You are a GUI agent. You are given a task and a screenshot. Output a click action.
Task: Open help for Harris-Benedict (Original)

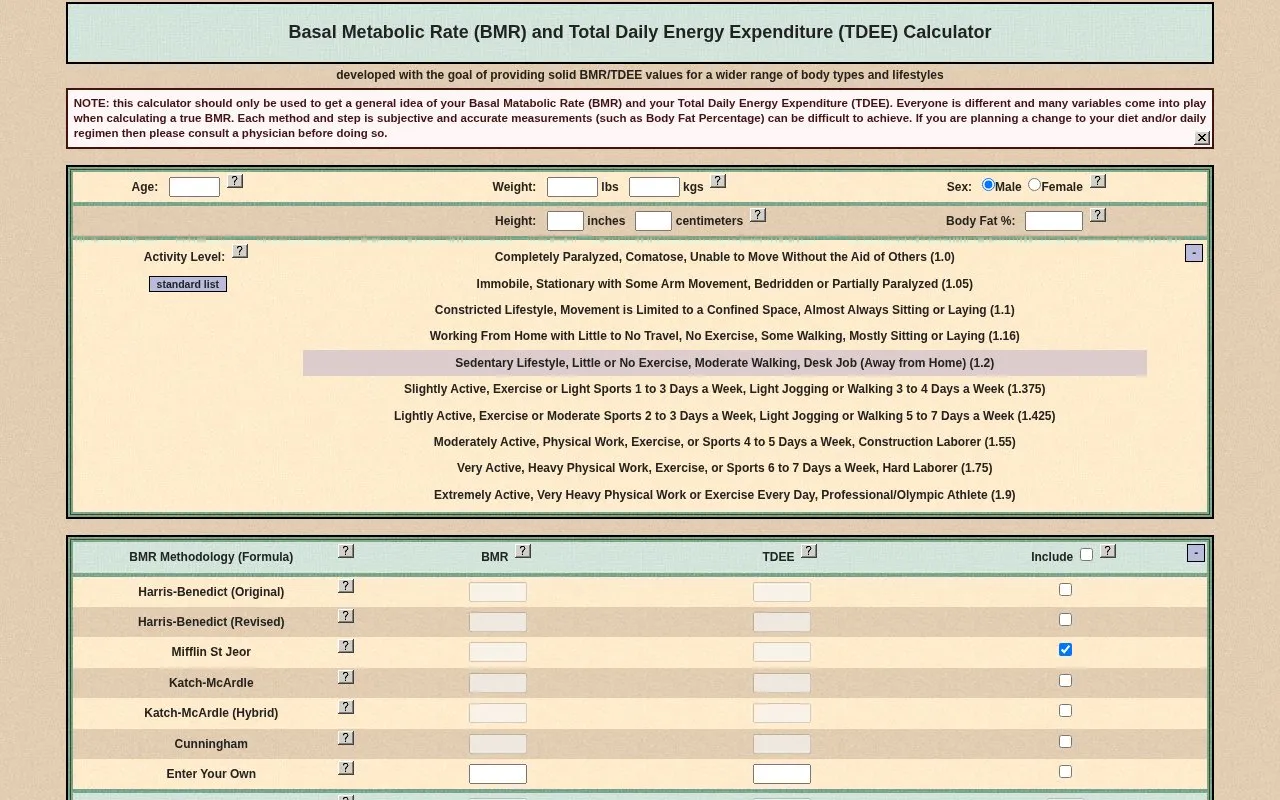(x=346, y=586)
